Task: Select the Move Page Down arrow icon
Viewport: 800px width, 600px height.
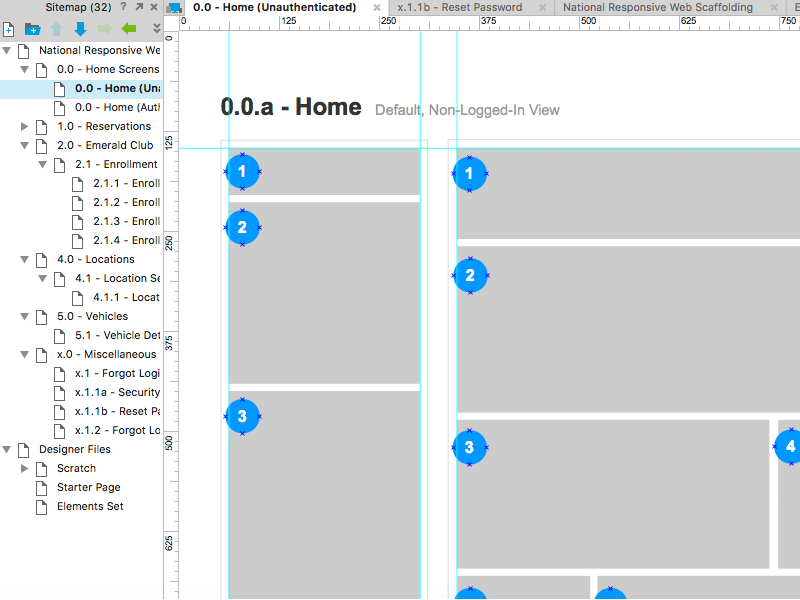Action: pos(80,28)
